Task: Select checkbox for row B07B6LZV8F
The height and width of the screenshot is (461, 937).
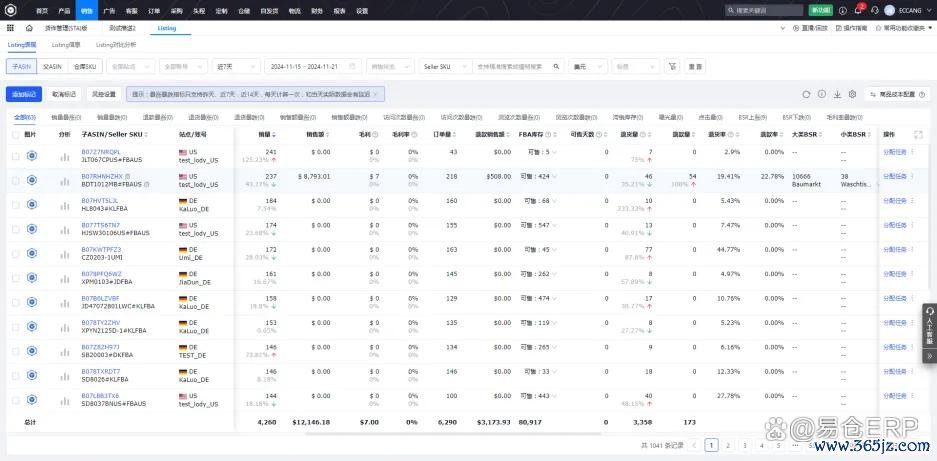Action: tap(16, 303)
